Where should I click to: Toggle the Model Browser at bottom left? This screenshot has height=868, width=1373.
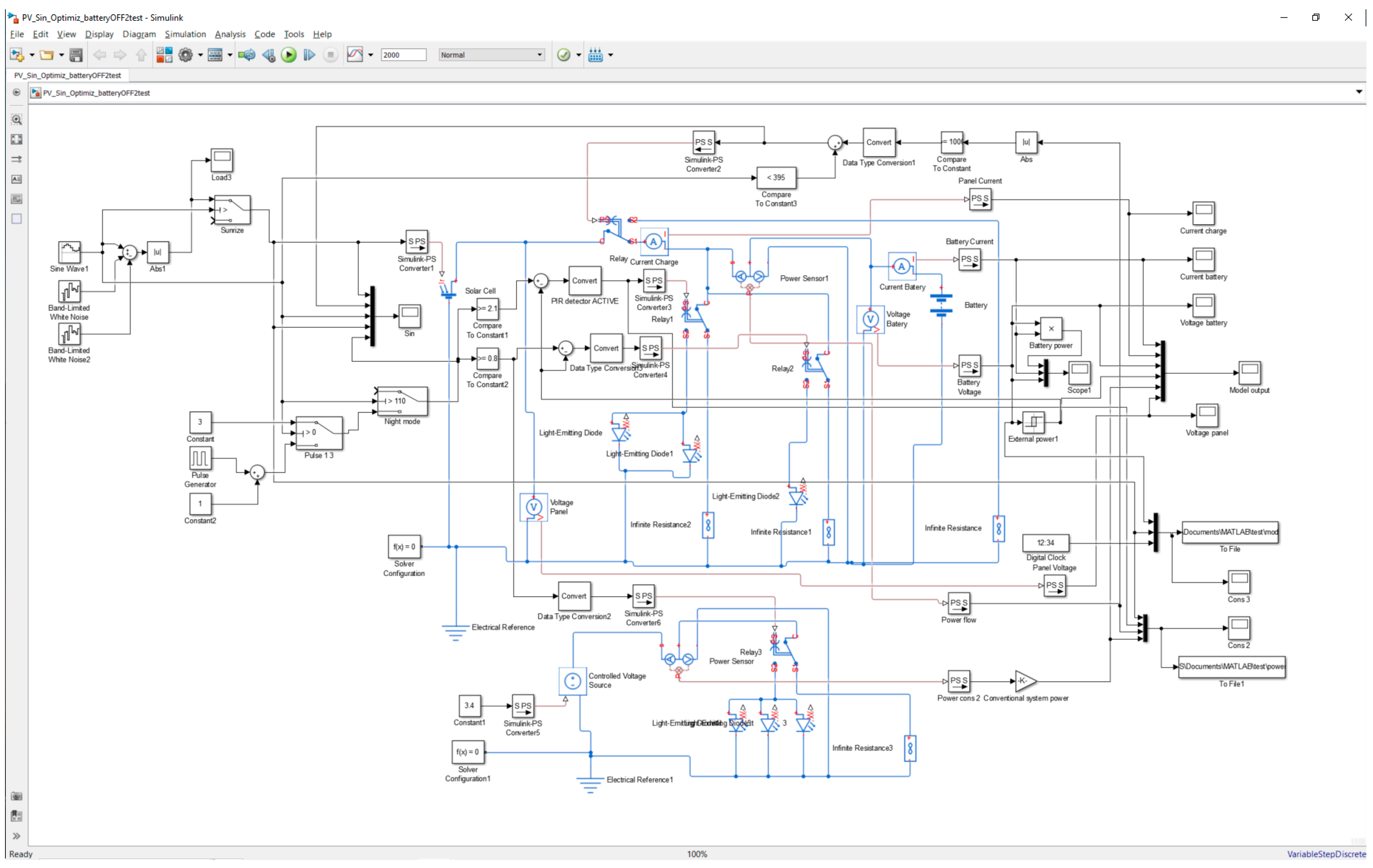(x=16, y=836)
